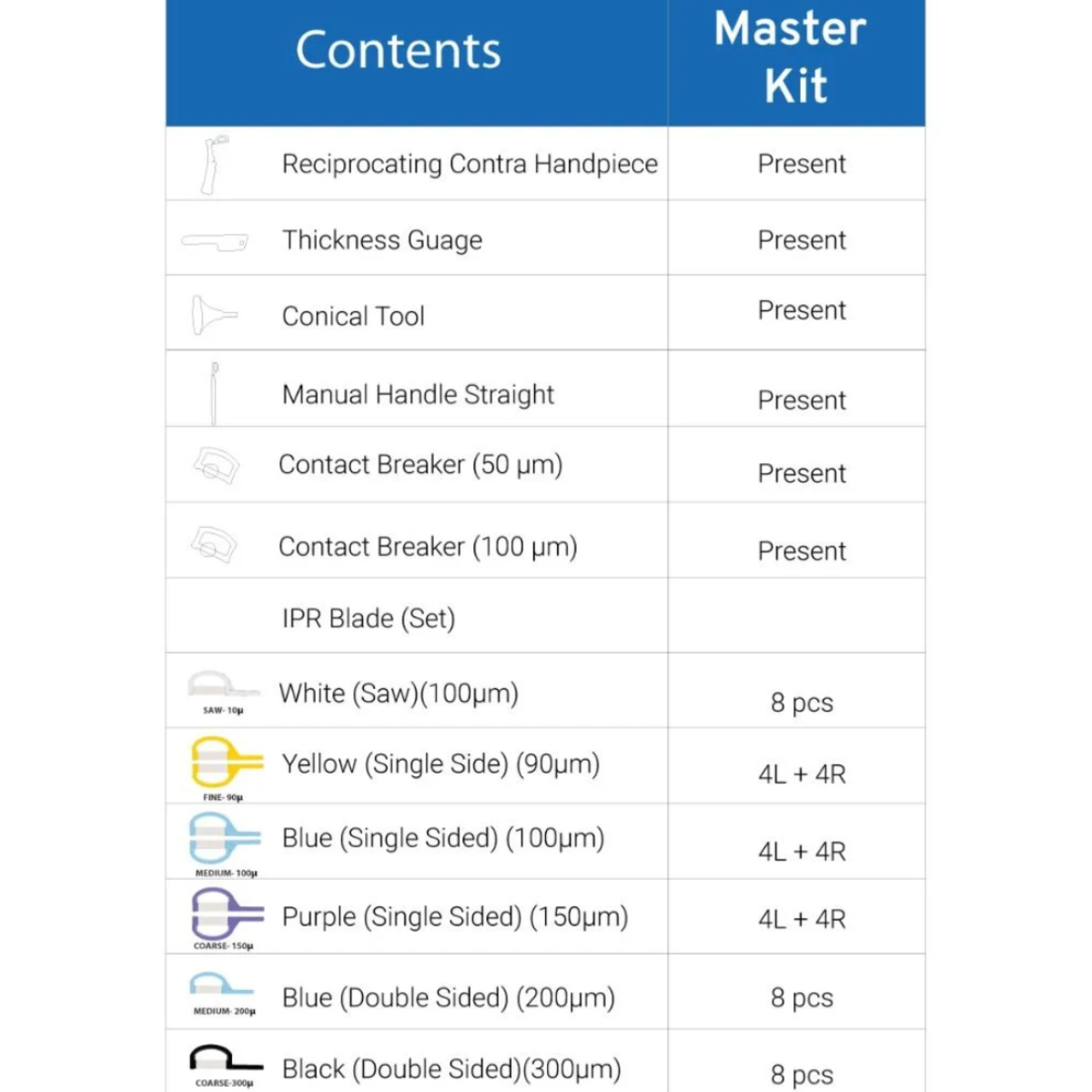Click the Reciprocating Contra Handpiece icon
The height and width of the screenshot is (1092, 1092).
click(x=214, y=165)
